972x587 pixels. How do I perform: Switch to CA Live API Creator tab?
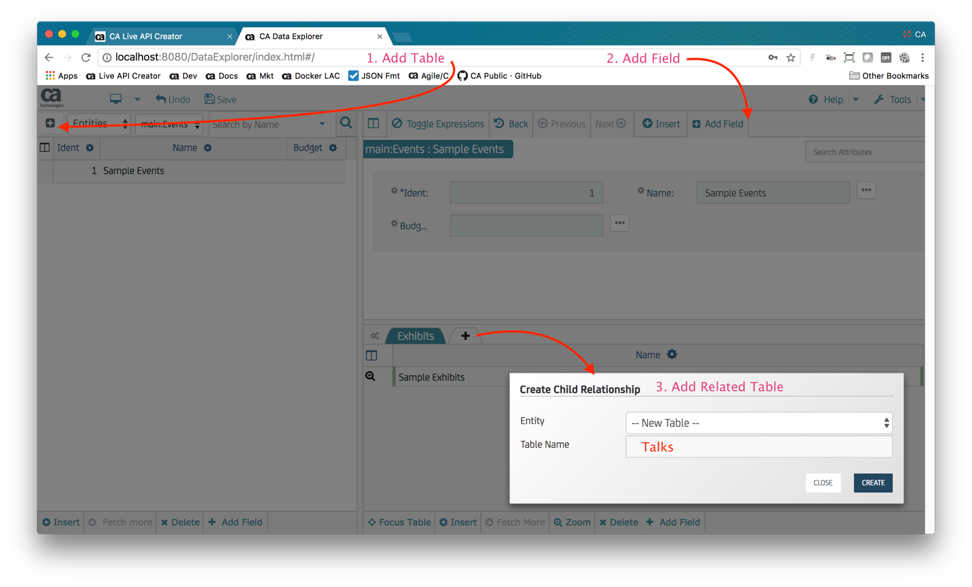(x=160, y=36)
